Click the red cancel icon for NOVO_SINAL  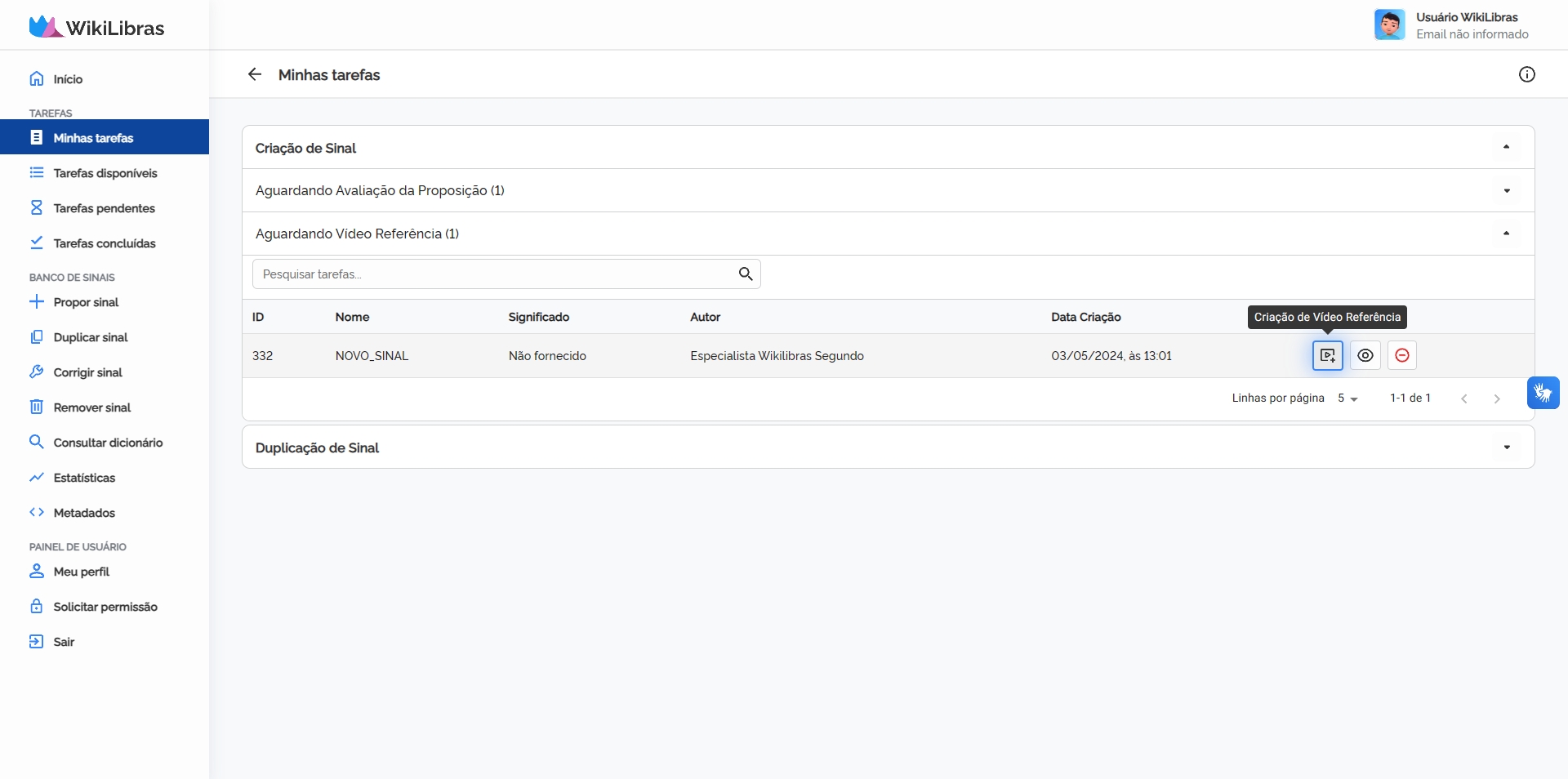pos(1401,355)
